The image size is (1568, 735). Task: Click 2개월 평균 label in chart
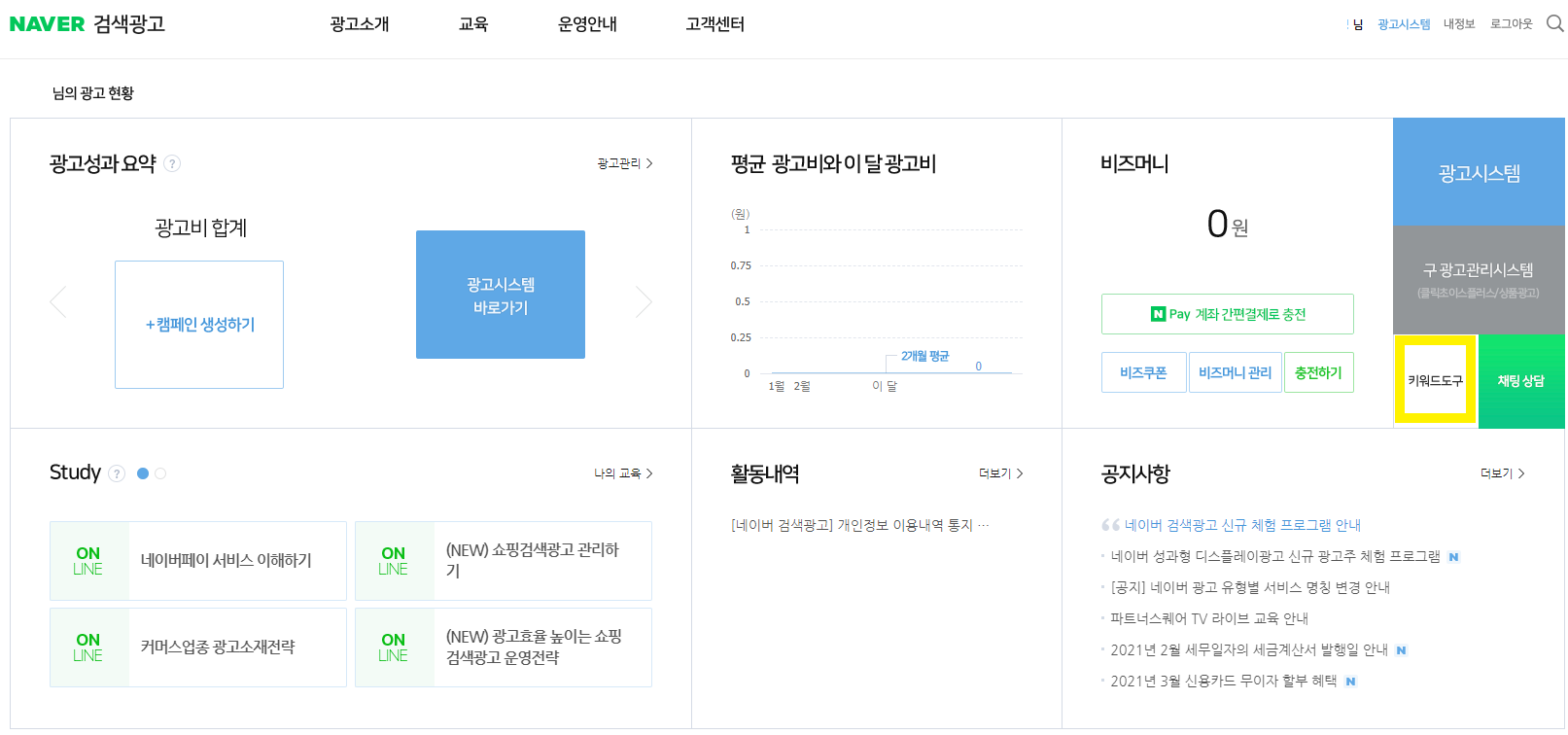[x=924, y=356]
